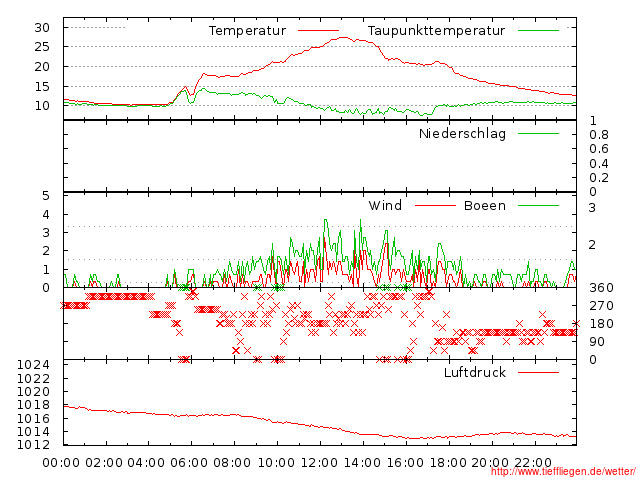This screenshot has width=640, height=480.
Task: Click the 15 temperature axis value
Action: [x=42, y=87]
